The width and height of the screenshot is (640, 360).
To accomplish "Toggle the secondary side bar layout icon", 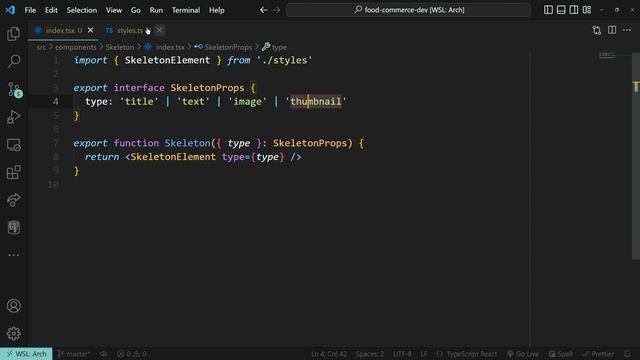I will tap(573, 10).
